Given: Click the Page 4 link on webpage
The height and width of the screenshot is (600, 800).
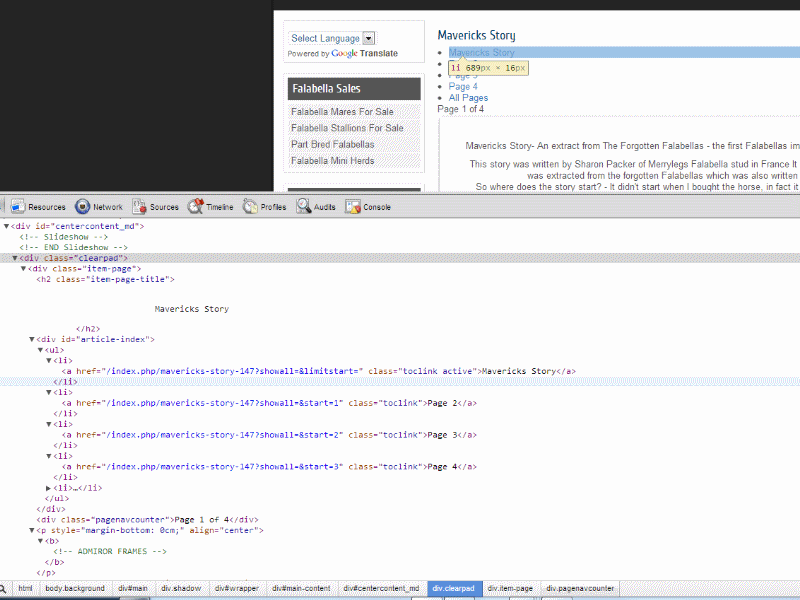Looking at the screenshot, I should coord(463,86).
